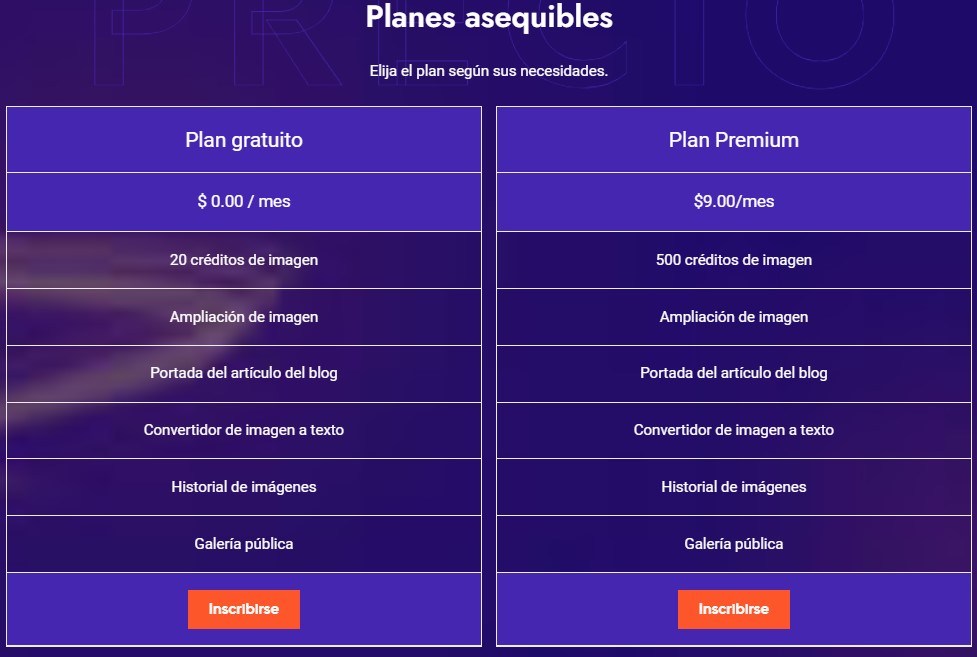Click the Elija el plan según sus necesidades text
The height and width of the screenshot is (657, 977).
pos(489,72)
